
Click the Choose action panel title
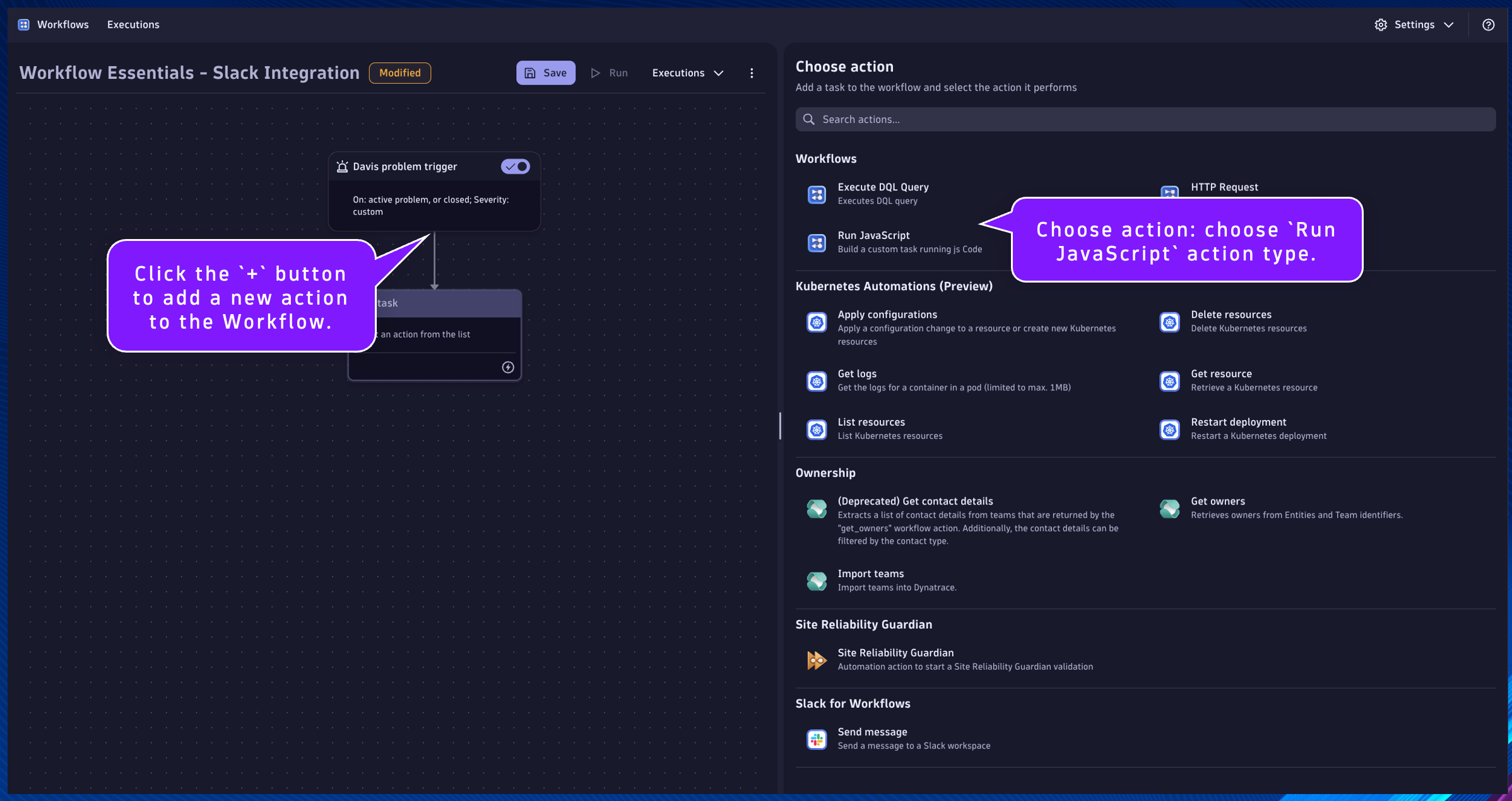(844, 67)
